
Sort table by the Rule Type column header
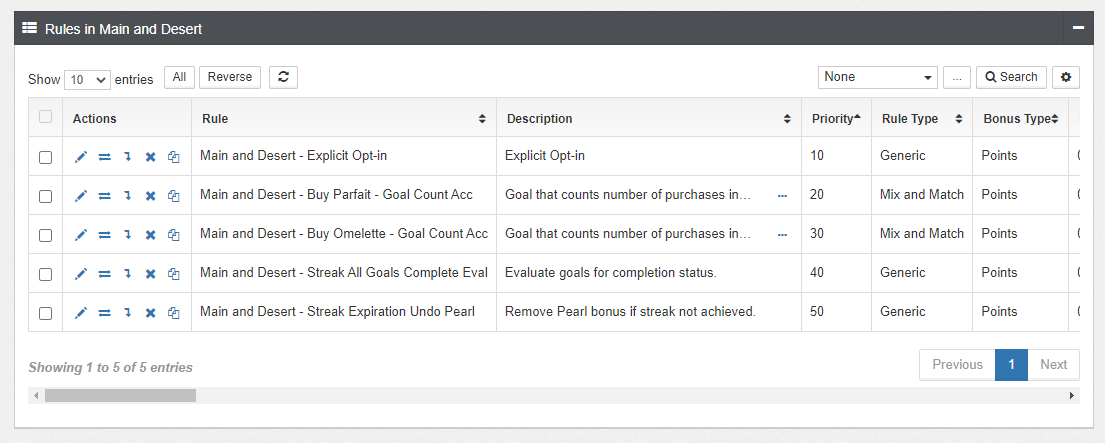point(920,118)
